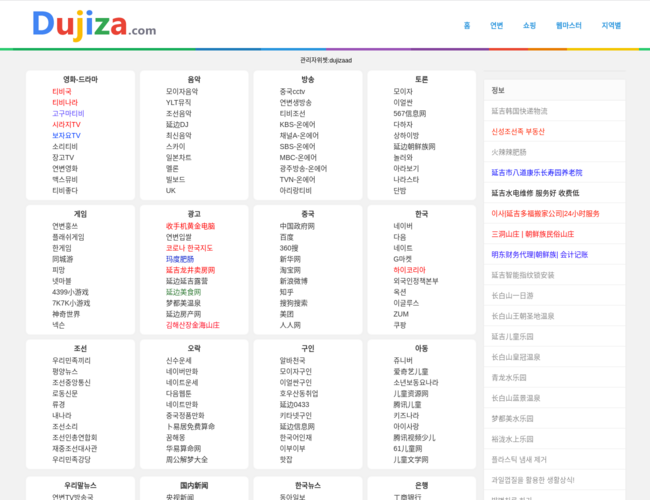The width and height of the screenshot is (650, 500).
Task: Open the 百度 link
Action: [x=287, y=238]
